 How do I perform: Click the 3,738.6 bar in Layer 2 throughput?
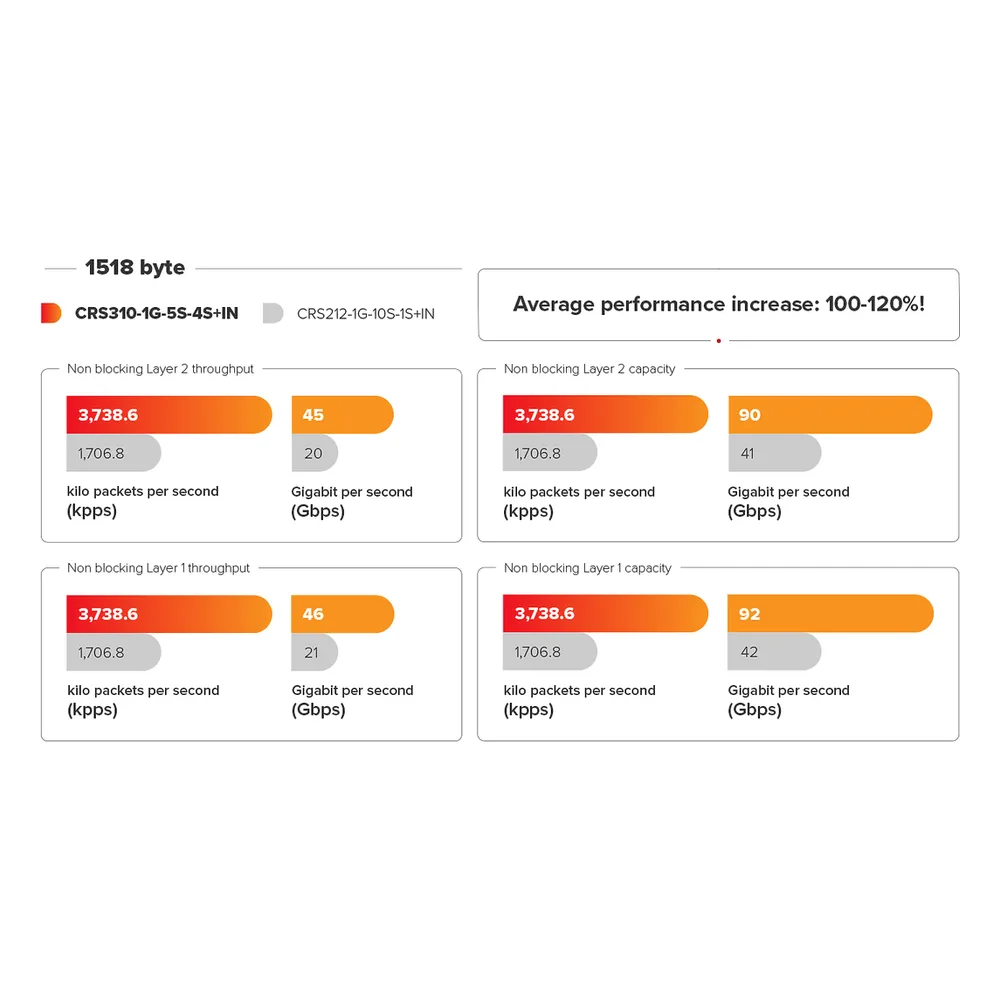(169, 415)
